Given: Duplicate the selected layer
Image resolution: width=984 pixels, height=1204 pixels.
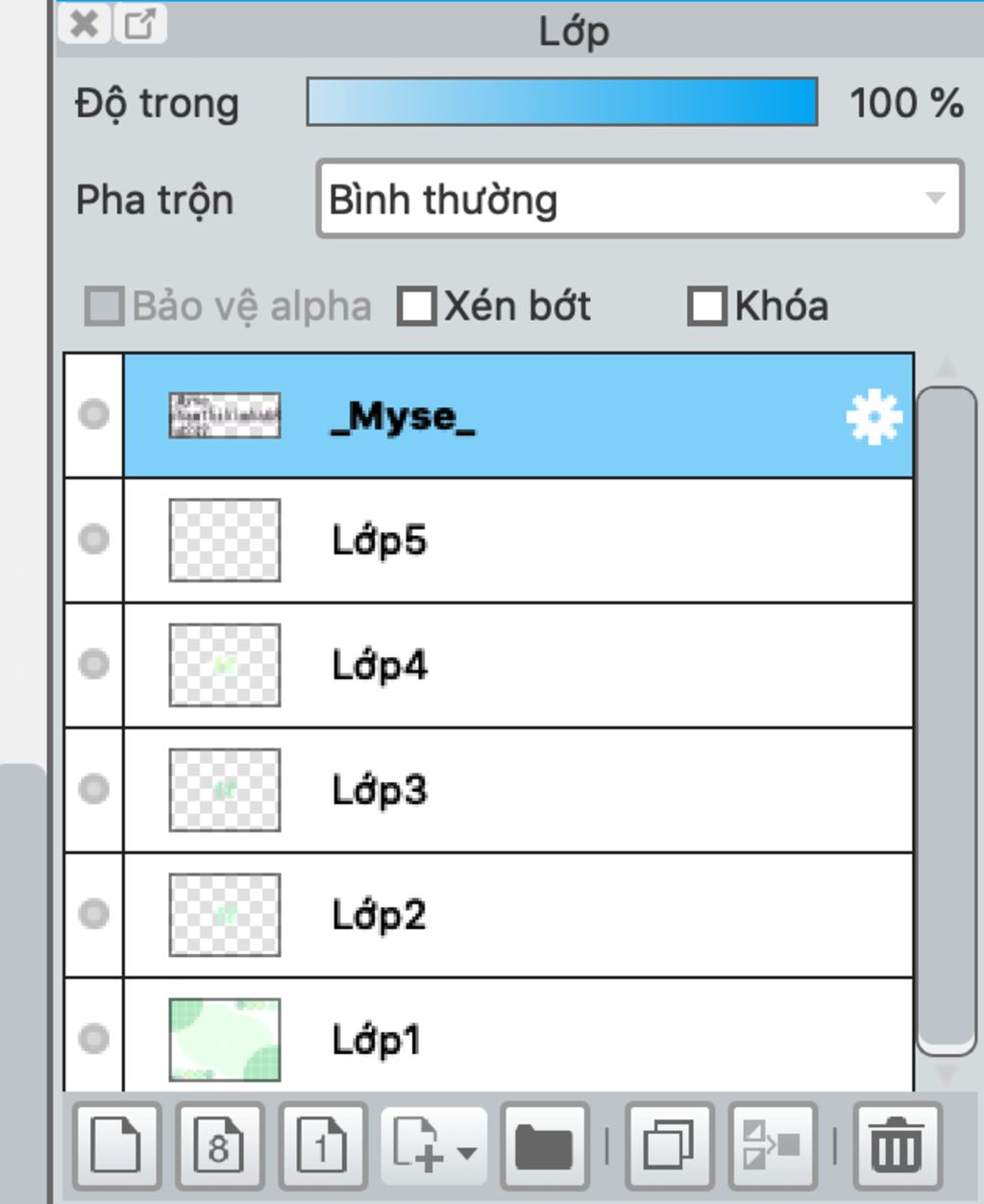Looking at the screenshot, I should tap(669, 1145).
